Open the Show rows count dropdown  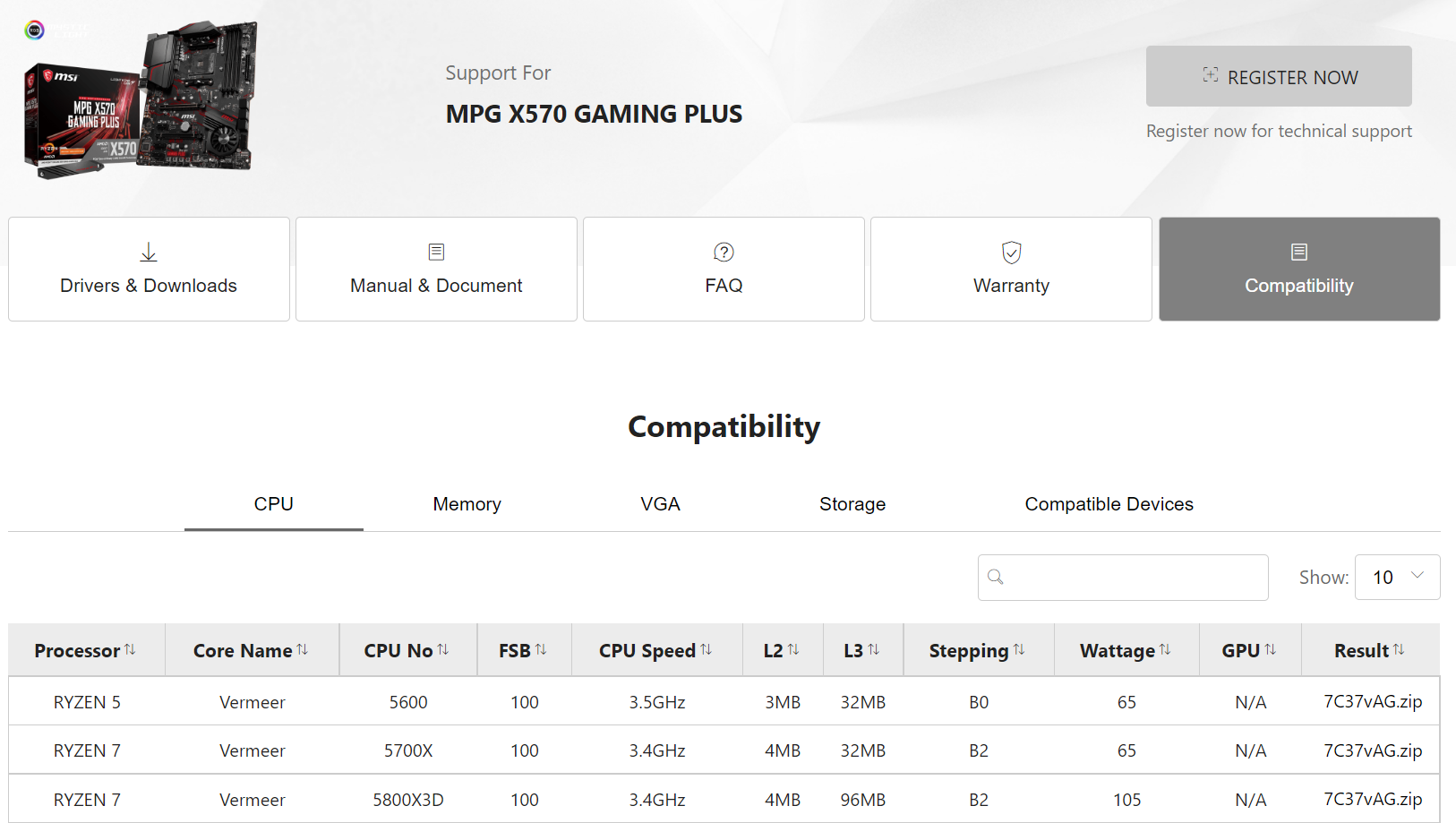click(1397, 577)
